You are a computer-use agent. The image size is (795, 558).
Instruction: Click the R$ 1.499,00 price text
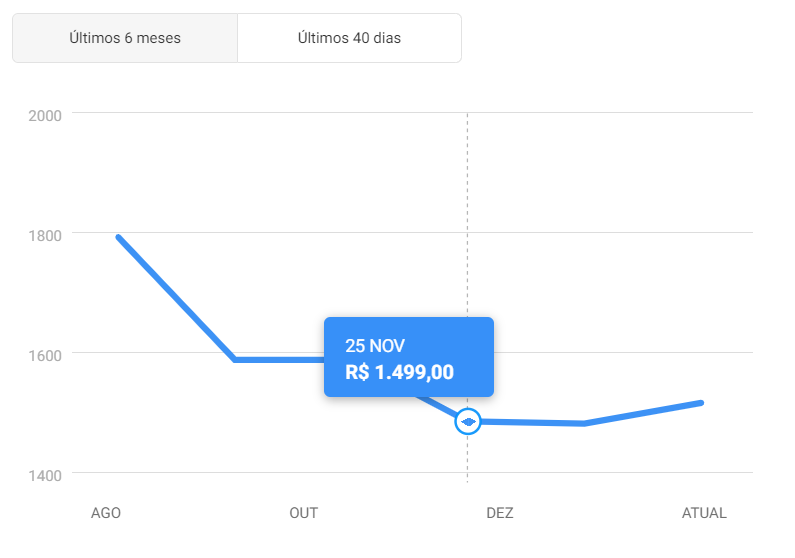[x=400, y=372]
